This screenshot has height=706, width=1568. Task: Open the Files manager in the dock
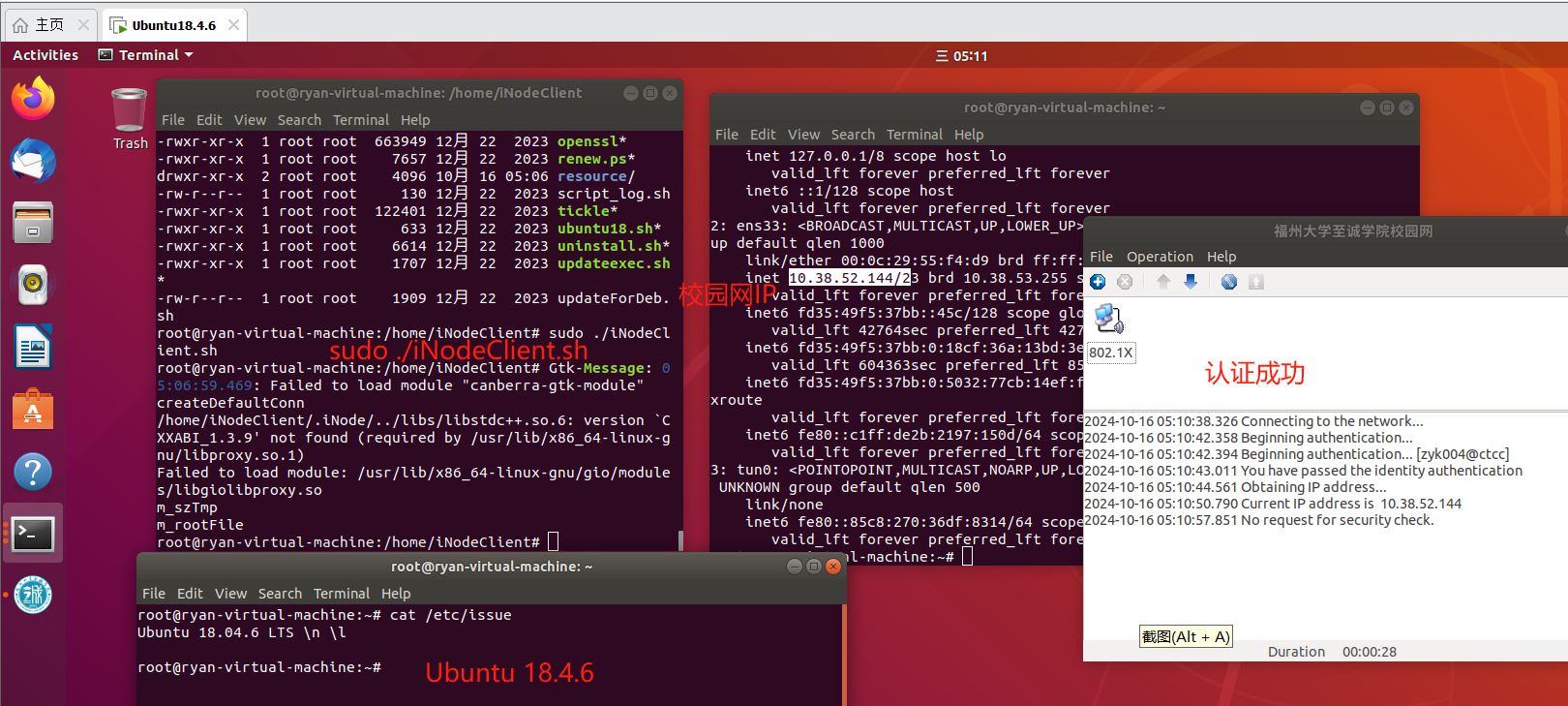point(33,223)
